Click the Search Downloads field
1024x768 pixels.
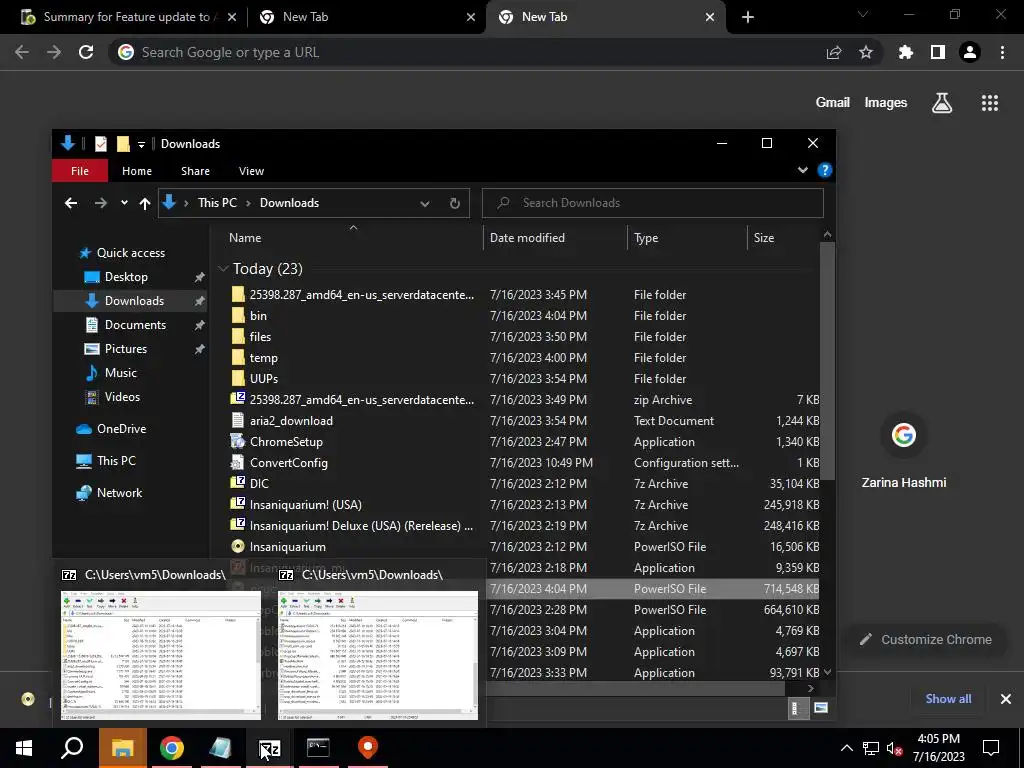point(653,203)
